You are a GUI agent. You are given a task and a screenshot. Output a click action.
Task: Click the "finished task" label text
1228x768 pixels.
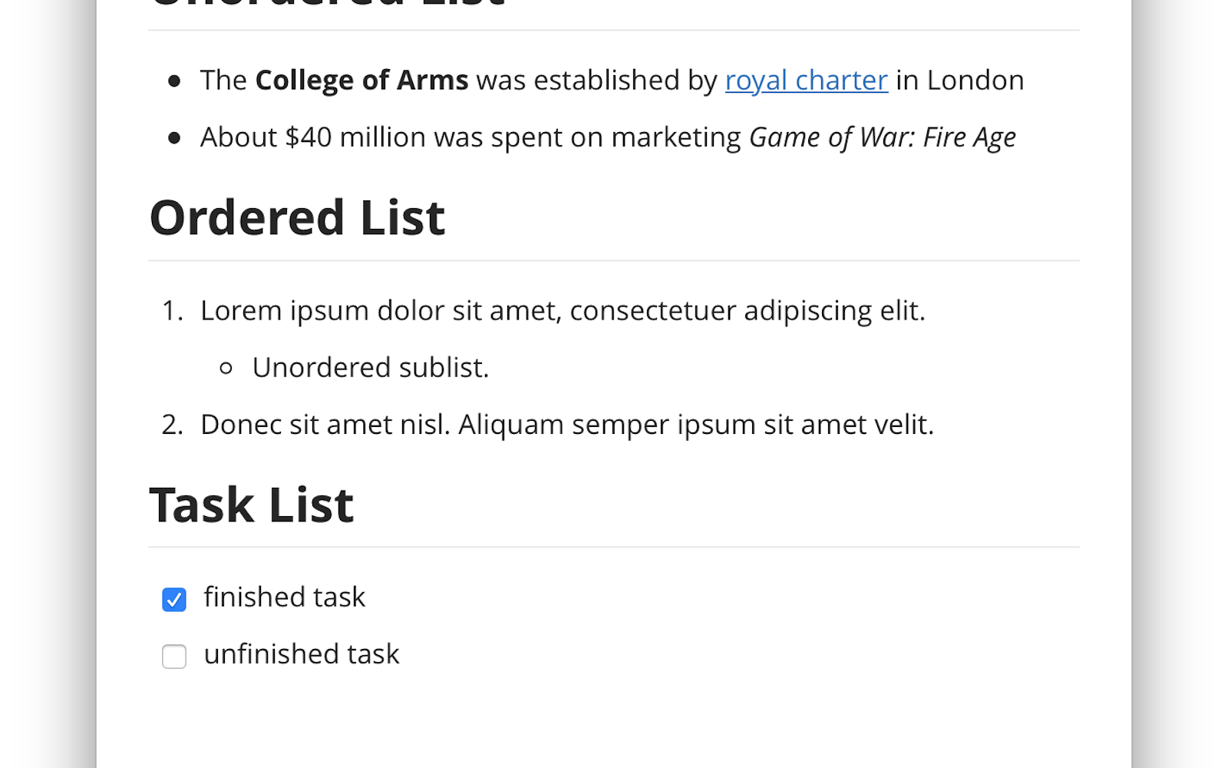[284, 597]
